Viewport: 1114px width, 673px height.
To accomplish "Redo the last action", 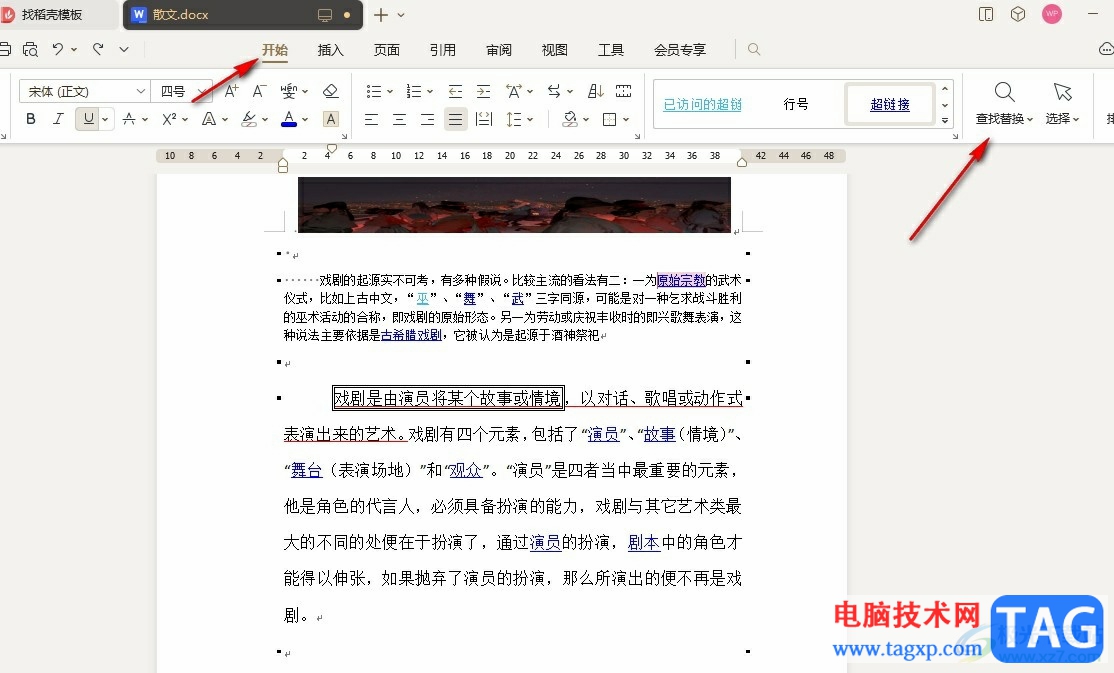I will pos(98,49).
